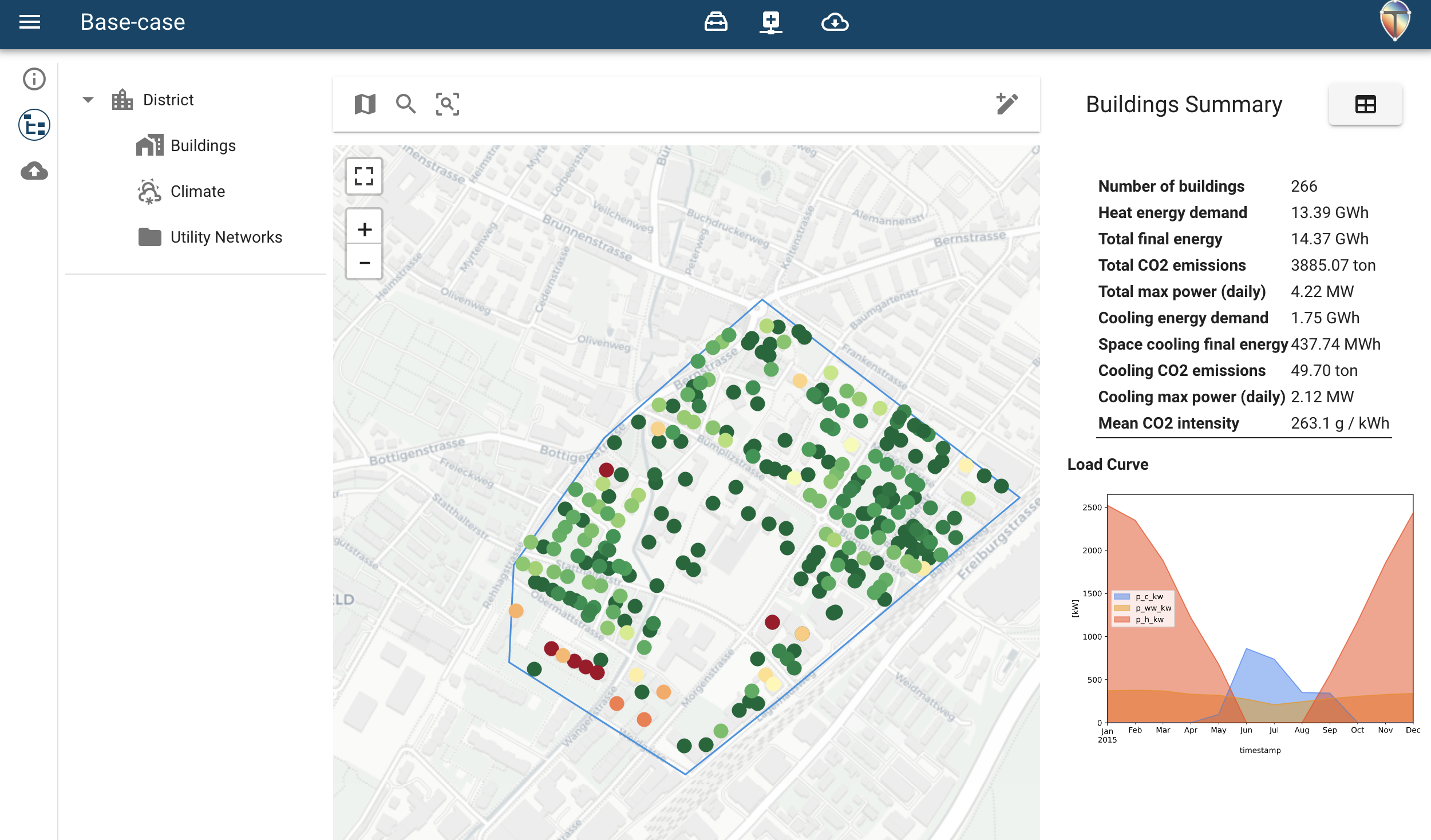Click the magic edit pencil icon
Image resolution: width=1431 pixels, height=840 pixels.
pyautogui.click(x=1007, y=104)
